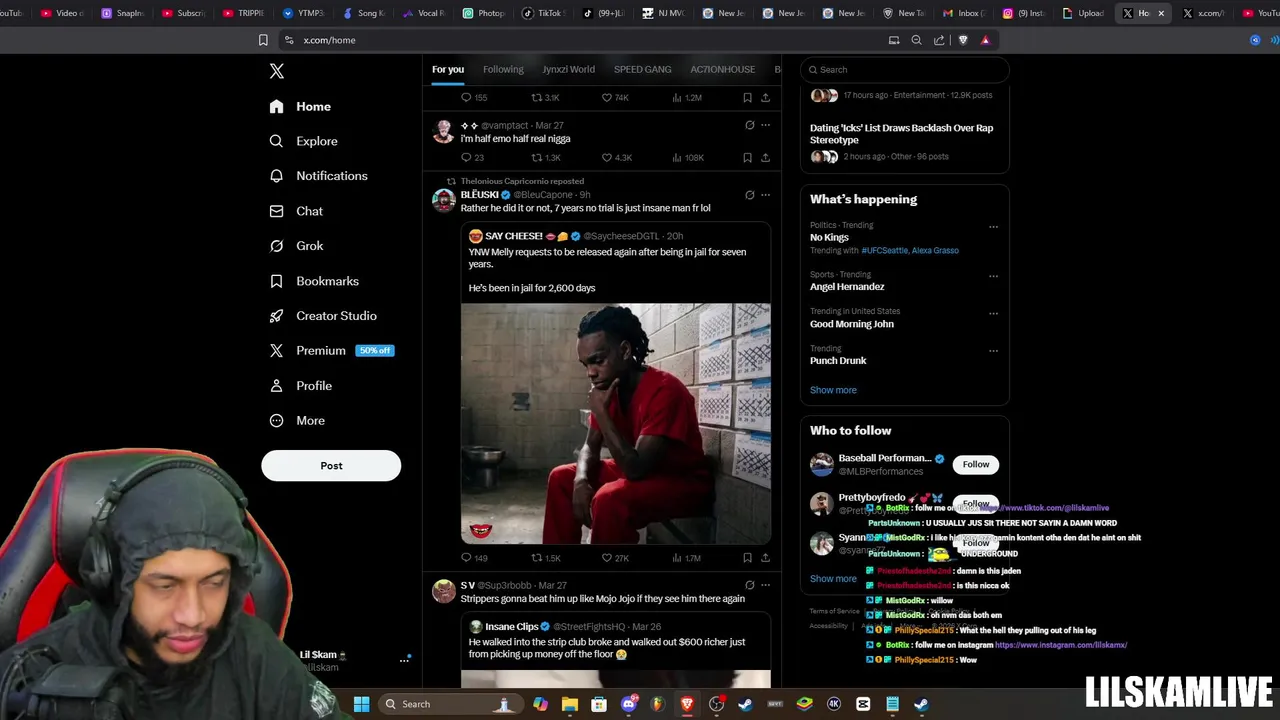Open the BLEUSKI author profile avatar
The image size is (1280, 720).
click(444, 200)
